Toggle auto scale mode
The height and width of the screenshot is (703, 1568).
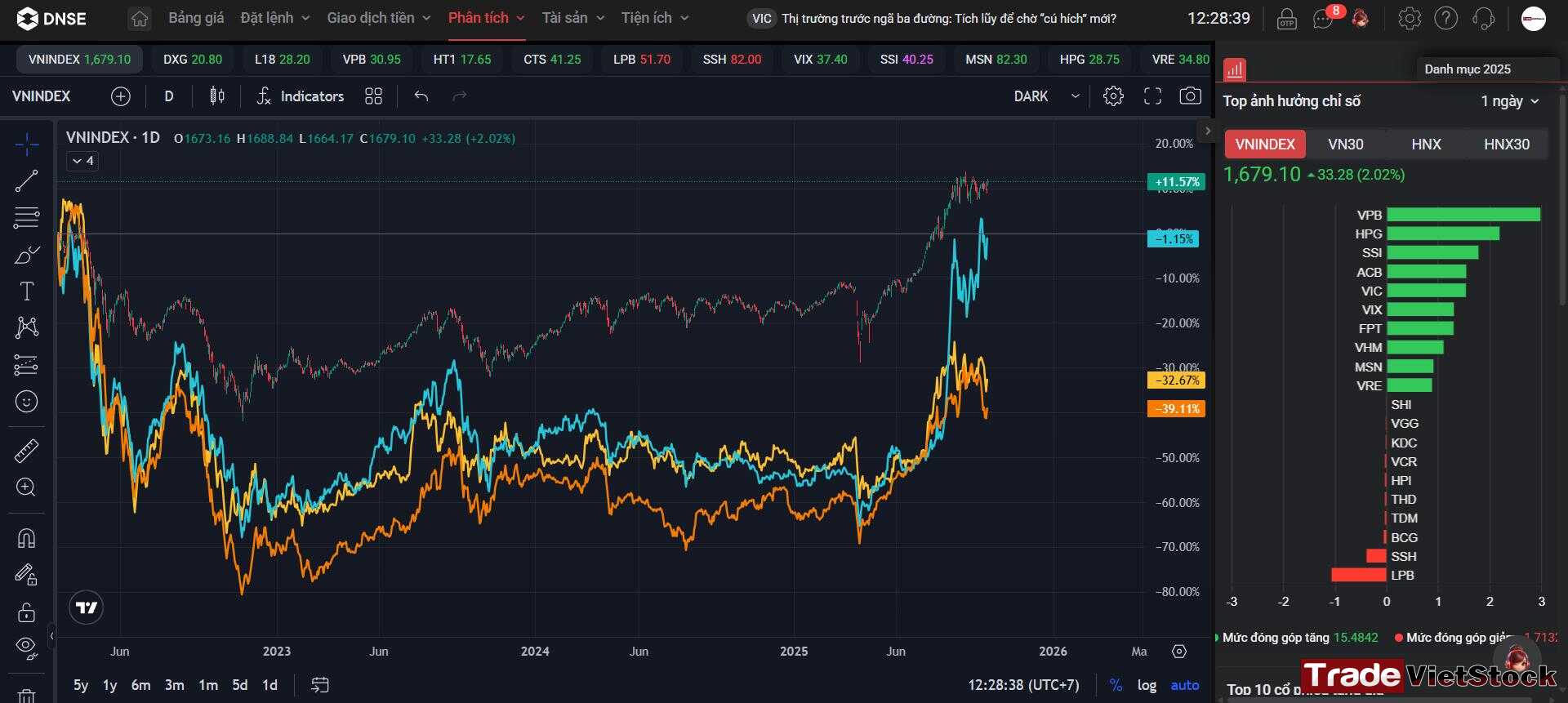click(1185, 685)
